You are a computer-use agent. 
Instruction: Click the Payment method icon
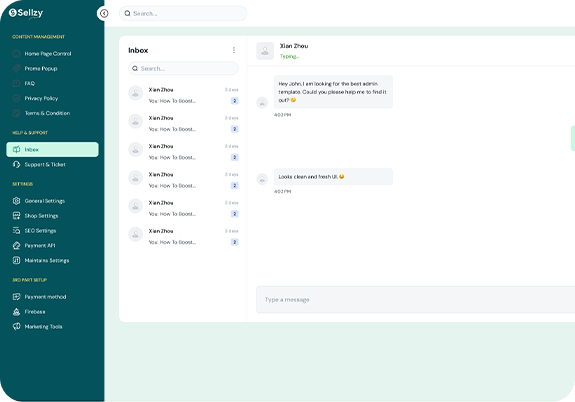[17, 296]
